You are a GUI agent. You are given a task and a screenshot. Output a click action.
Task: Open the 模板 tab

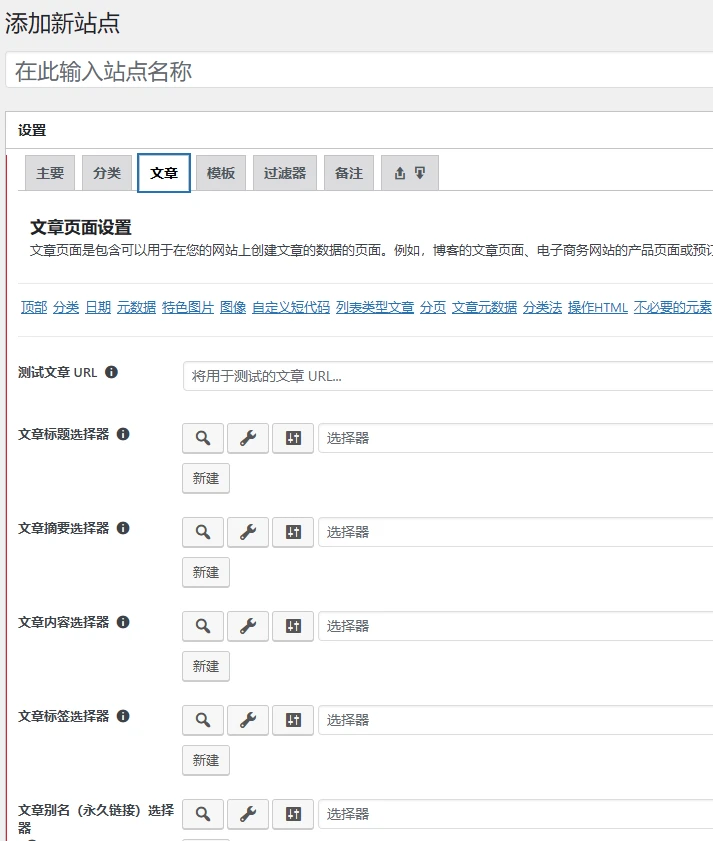[x=221, y=173]
